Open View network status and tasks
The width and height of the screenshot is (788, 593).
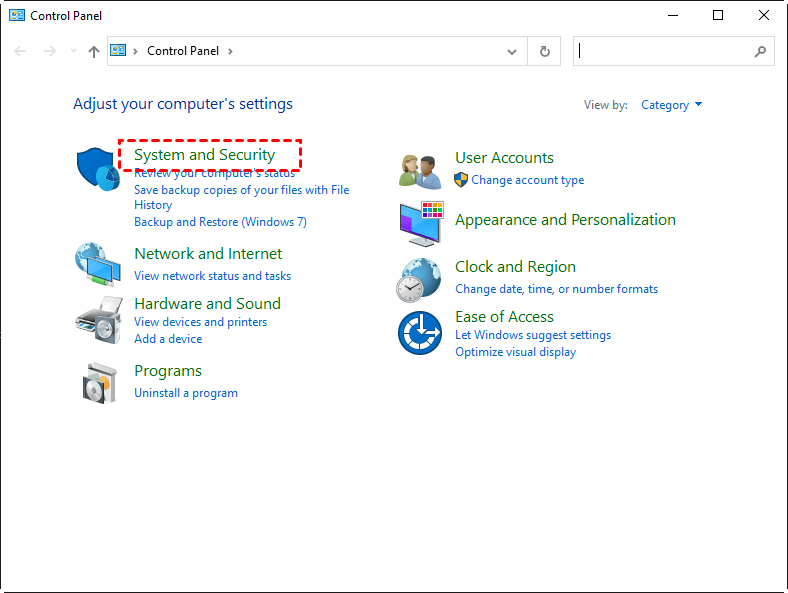pyautogui.click(x=212, y=276)
